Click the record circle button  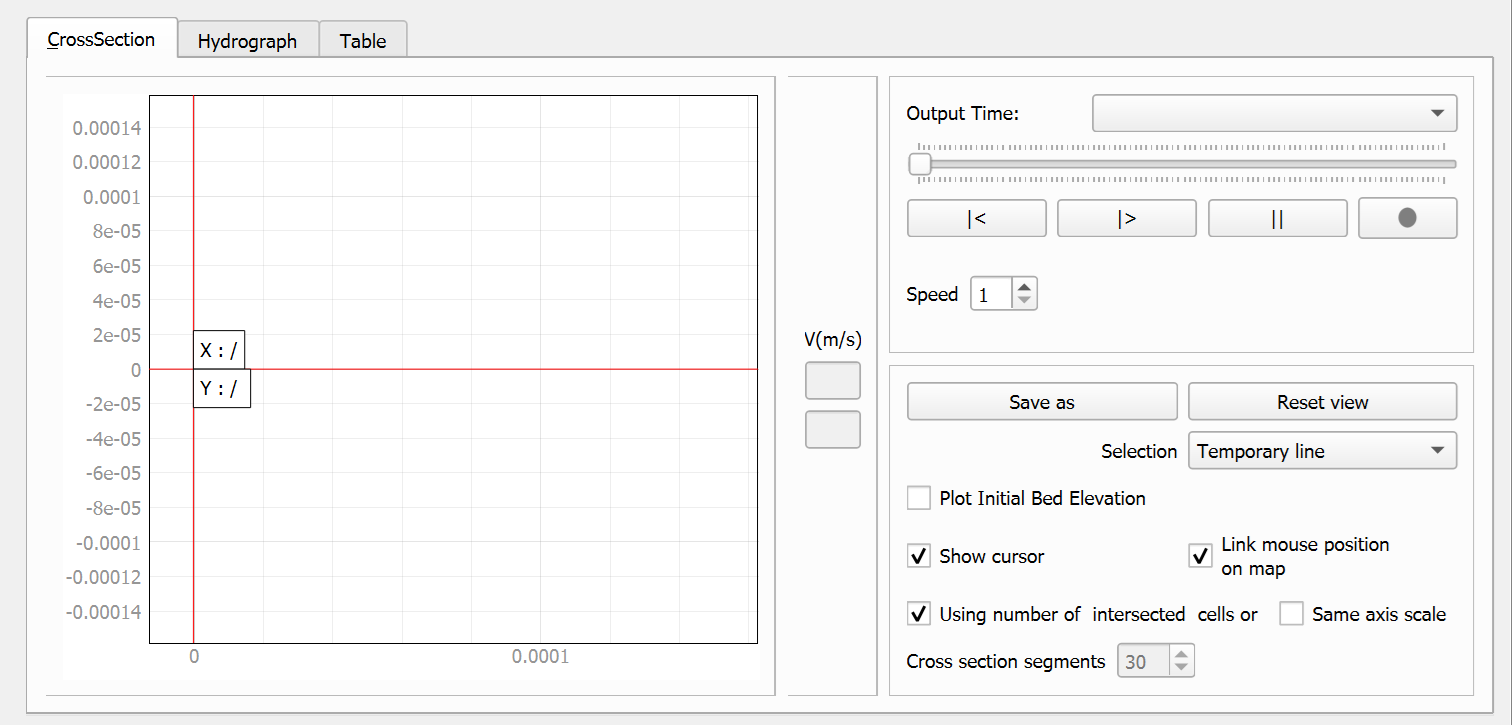click(1407, 218)
